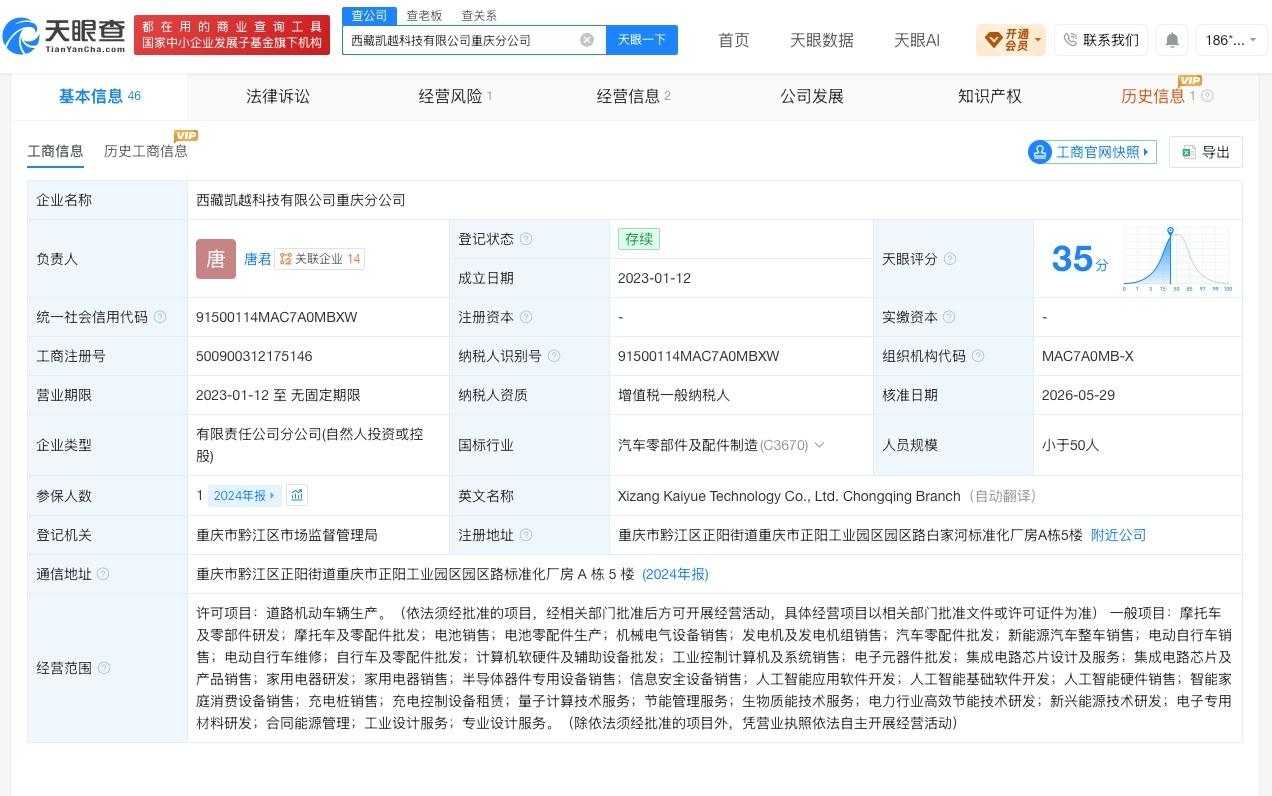Viewport: 1272px width, 796px height.
Task: Click the chart icon beside 2024年报
Action: [x=297, y=495]
